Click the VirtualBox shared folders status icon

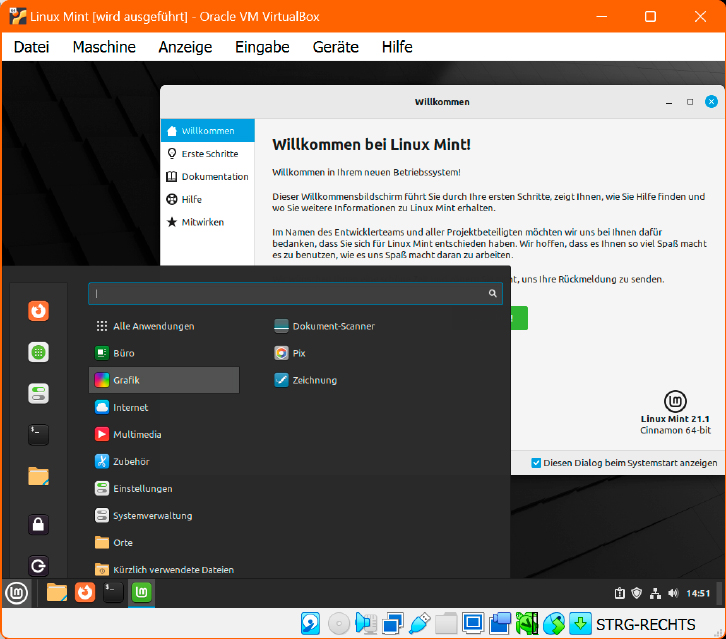446,624
